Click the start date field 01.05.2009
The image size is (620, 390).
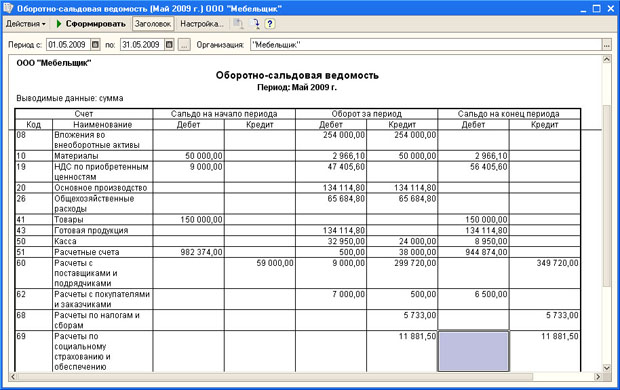click(x=69, y=45)
